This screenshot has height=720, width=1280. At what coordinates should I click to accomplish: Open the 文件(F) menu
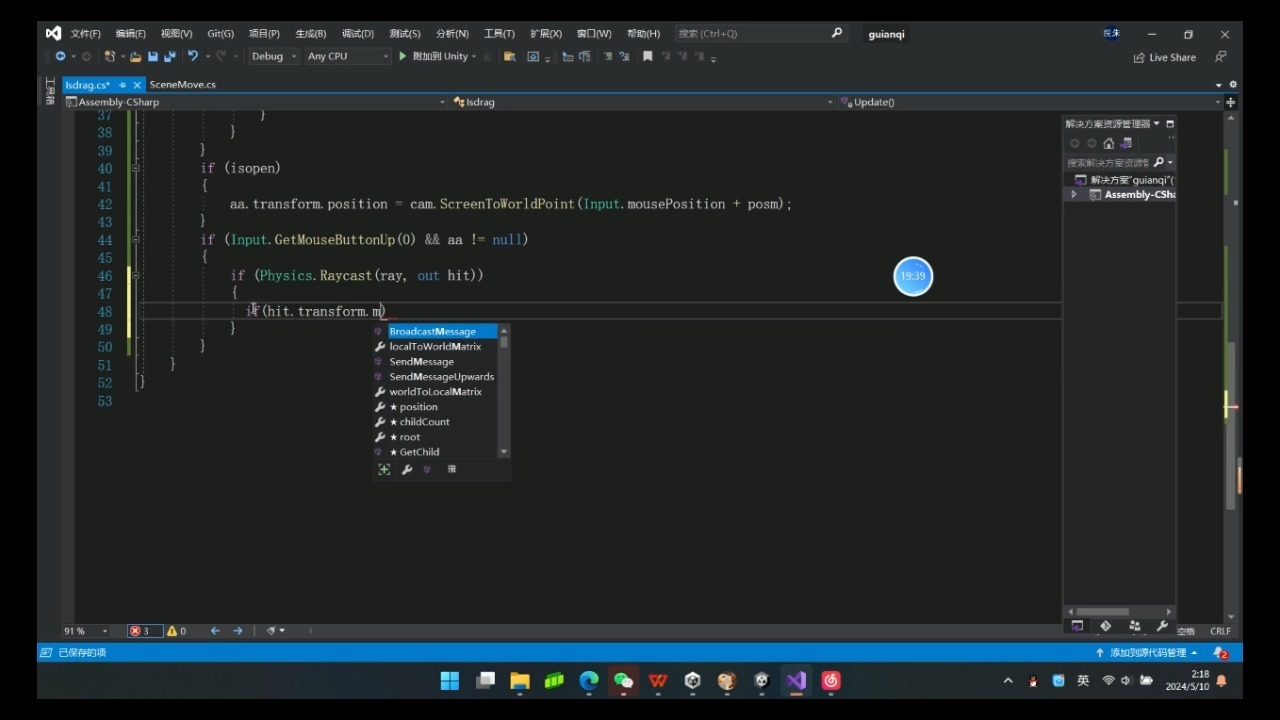click(85, 34)
